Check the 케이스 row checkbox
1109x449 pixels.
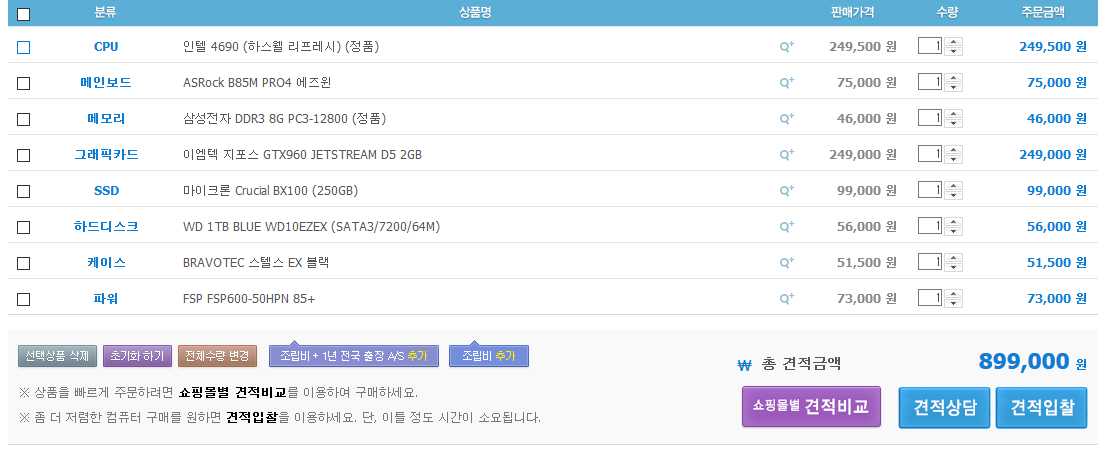(x=23, y=263)
